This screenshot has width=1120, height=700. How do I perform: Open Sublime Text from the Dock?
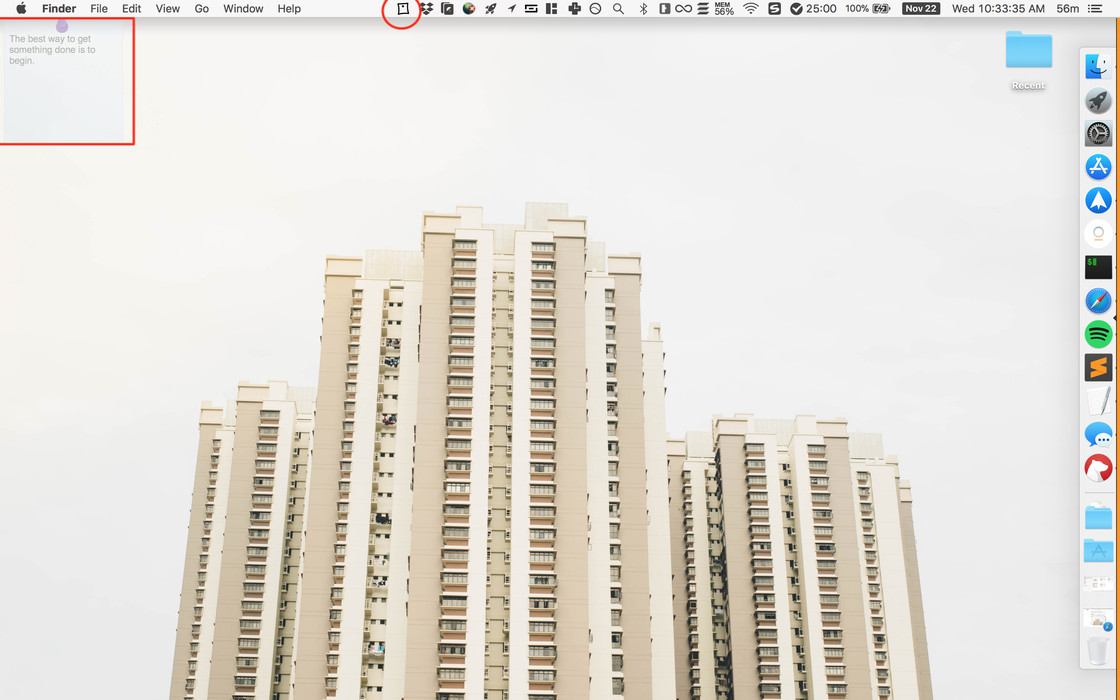tap(1098, 367)
